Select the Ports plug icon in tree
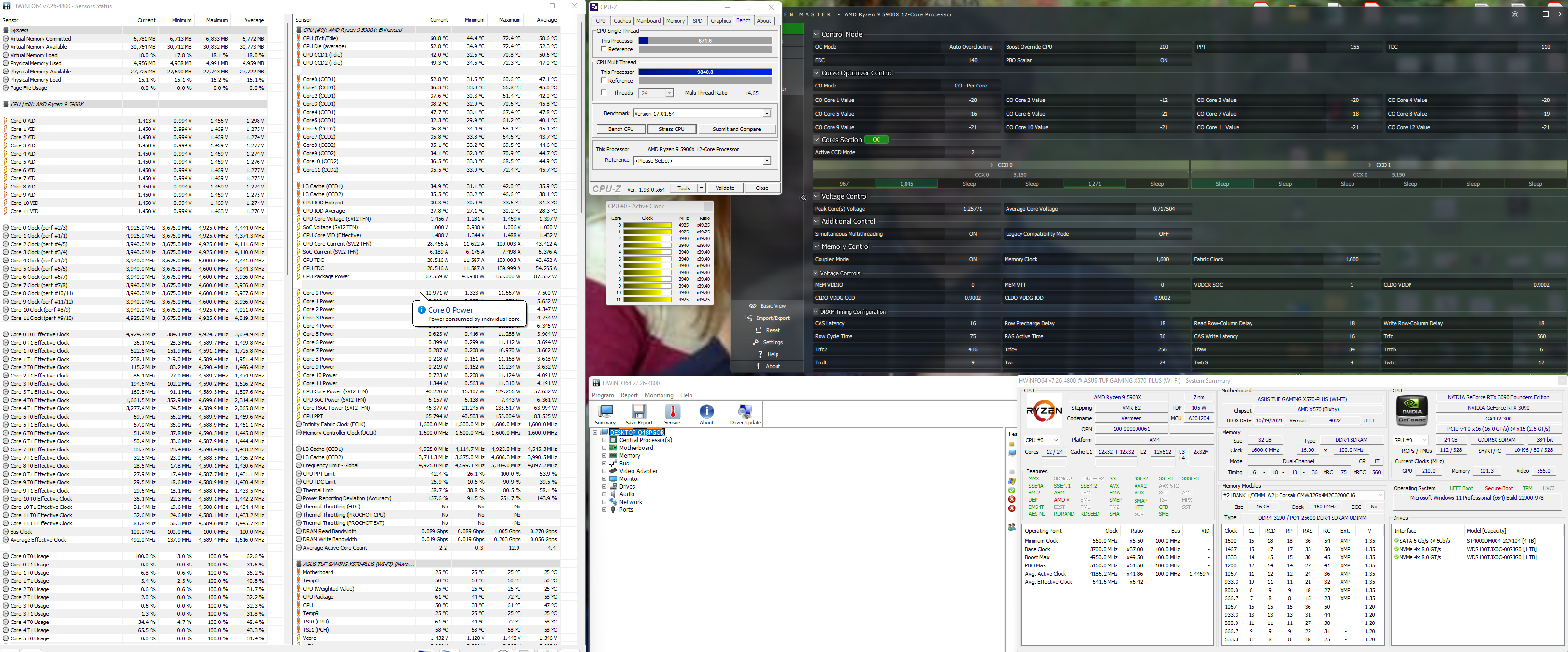Screen dimensions: 1568x652 coord(614,510)
